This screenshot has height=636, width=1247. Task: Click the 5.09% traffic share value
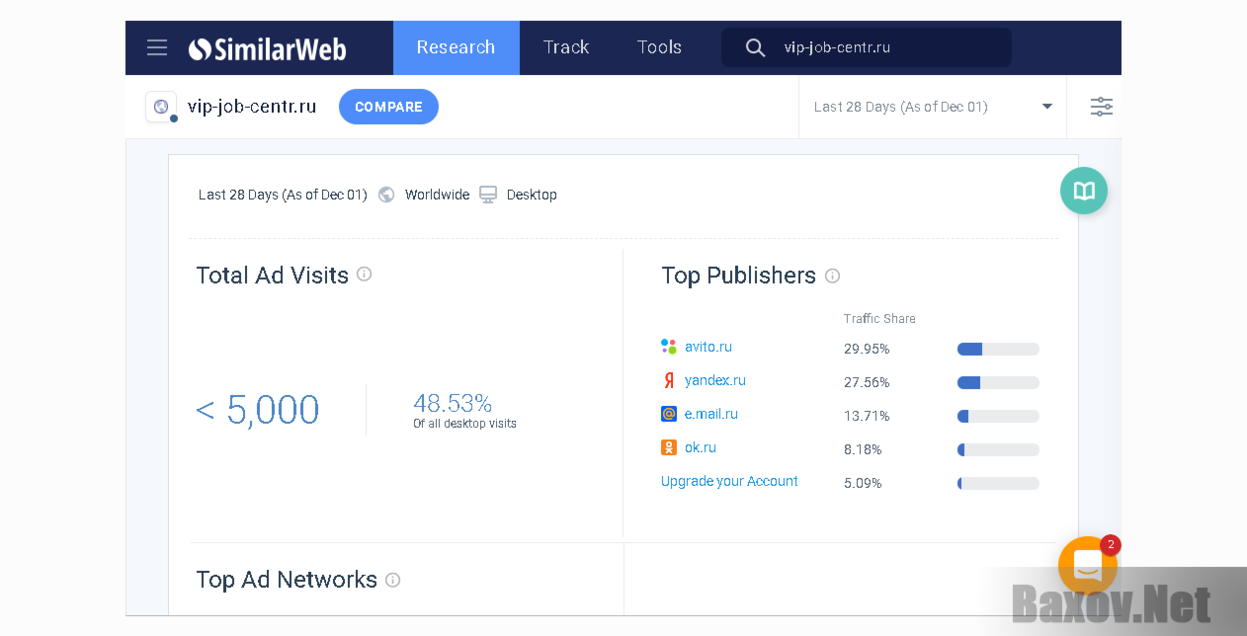click(x=863, y=483)
